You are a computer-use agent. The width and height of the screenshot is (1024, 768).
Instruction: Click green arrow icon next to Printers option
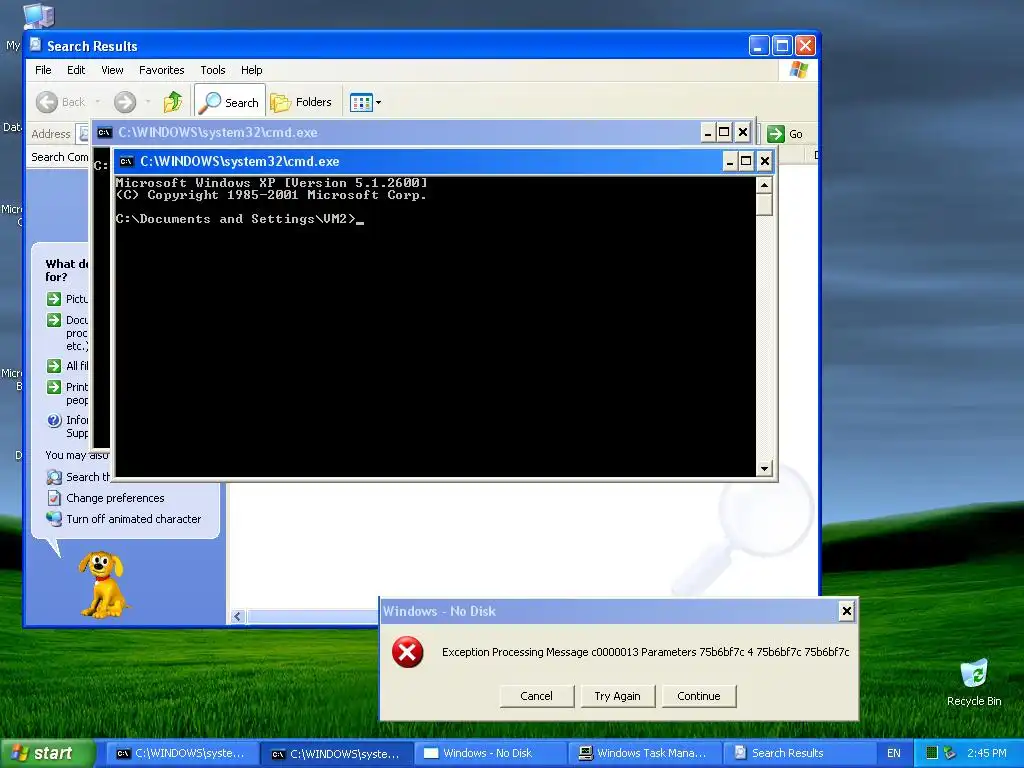54,387
